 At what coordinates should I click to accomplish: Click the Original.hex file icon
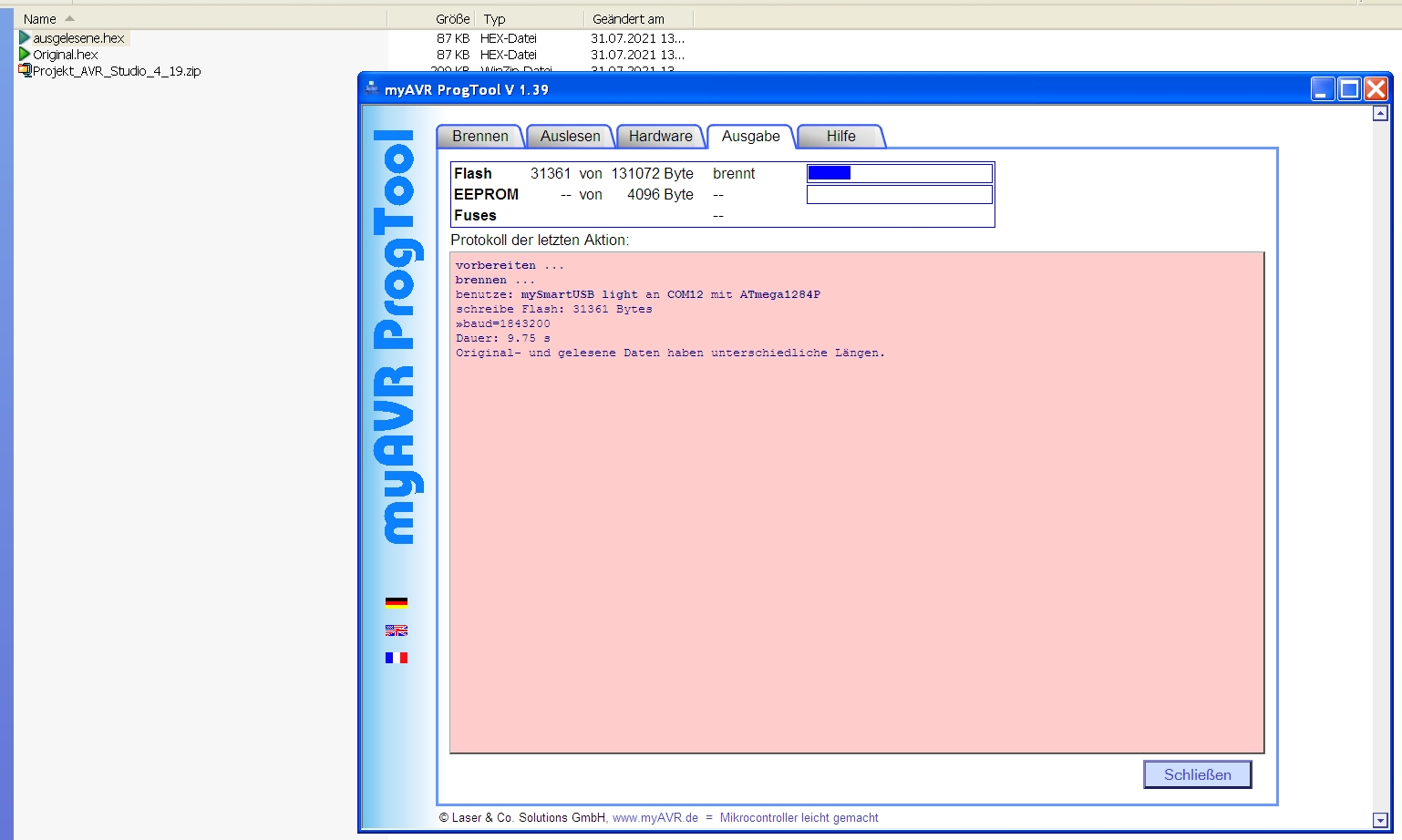(25, 55)
